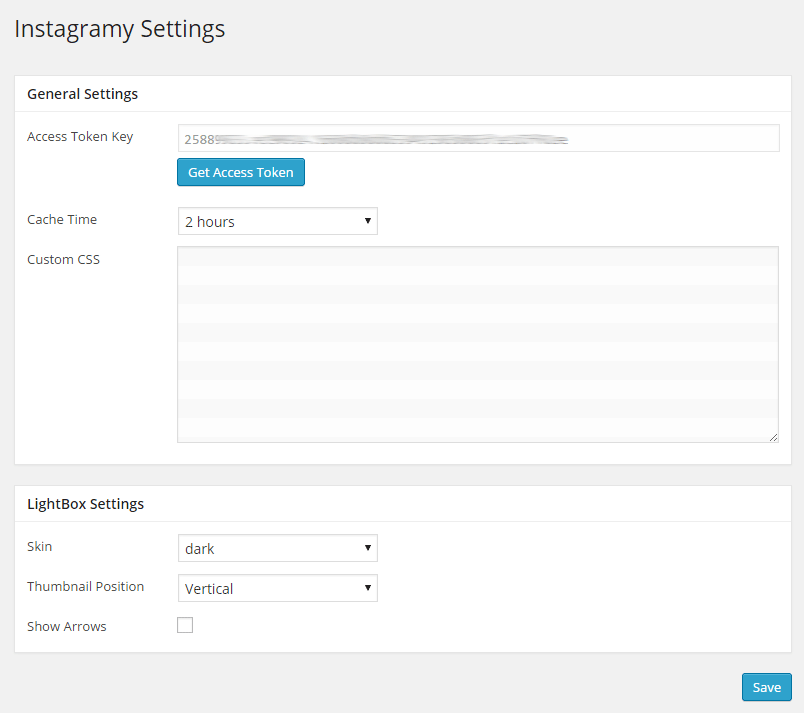Enable the Show Arrows checkbox
804x713 pixels.
pyautogui.click(x=185, y=626)
